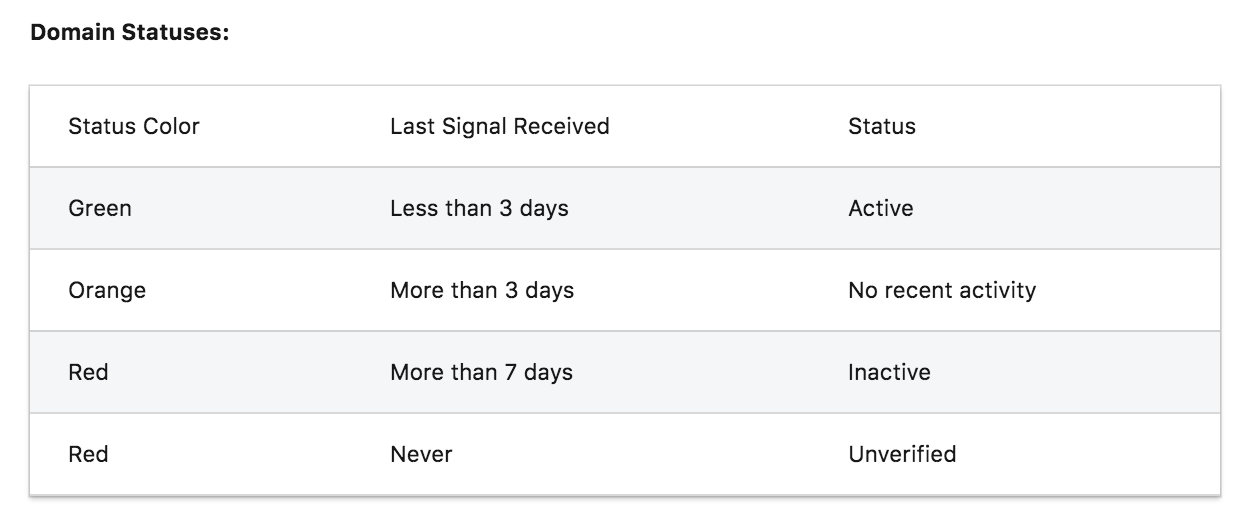The height and width of the screenshot is (518, 1248).
Task: Click the "Status Color" column header
Action: click(134, 126)
